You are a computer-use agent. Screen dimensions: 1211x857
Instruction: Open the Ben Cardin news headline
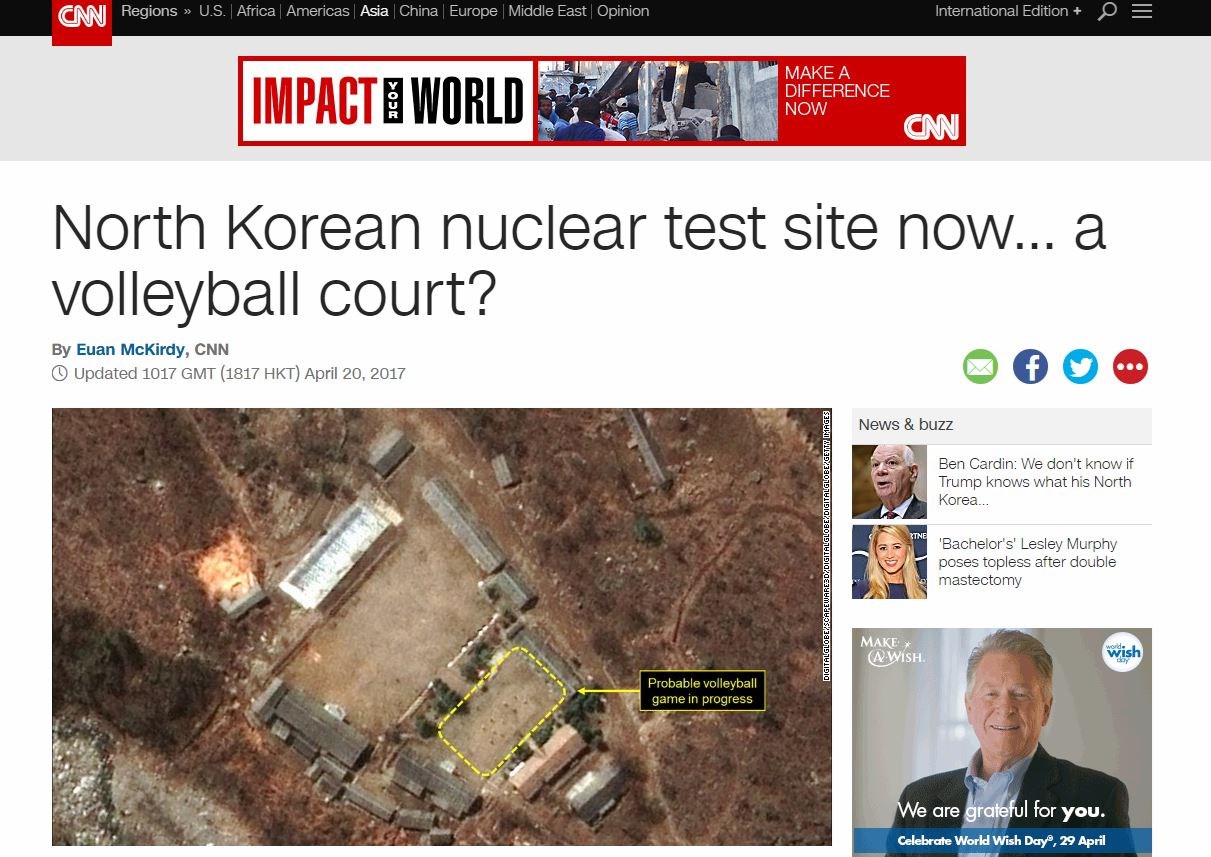[1036, 482]
